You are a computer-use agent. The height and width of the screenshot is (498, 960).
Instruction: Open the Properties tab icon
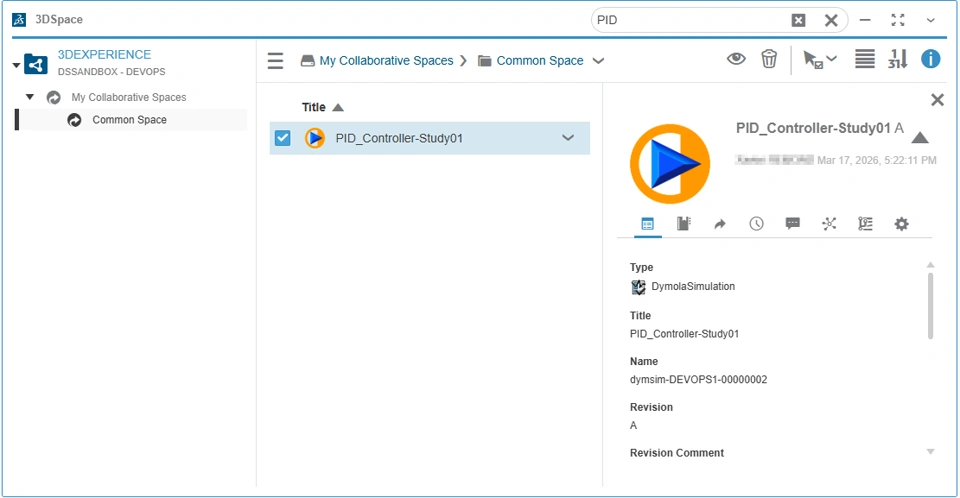coord(648,224)
